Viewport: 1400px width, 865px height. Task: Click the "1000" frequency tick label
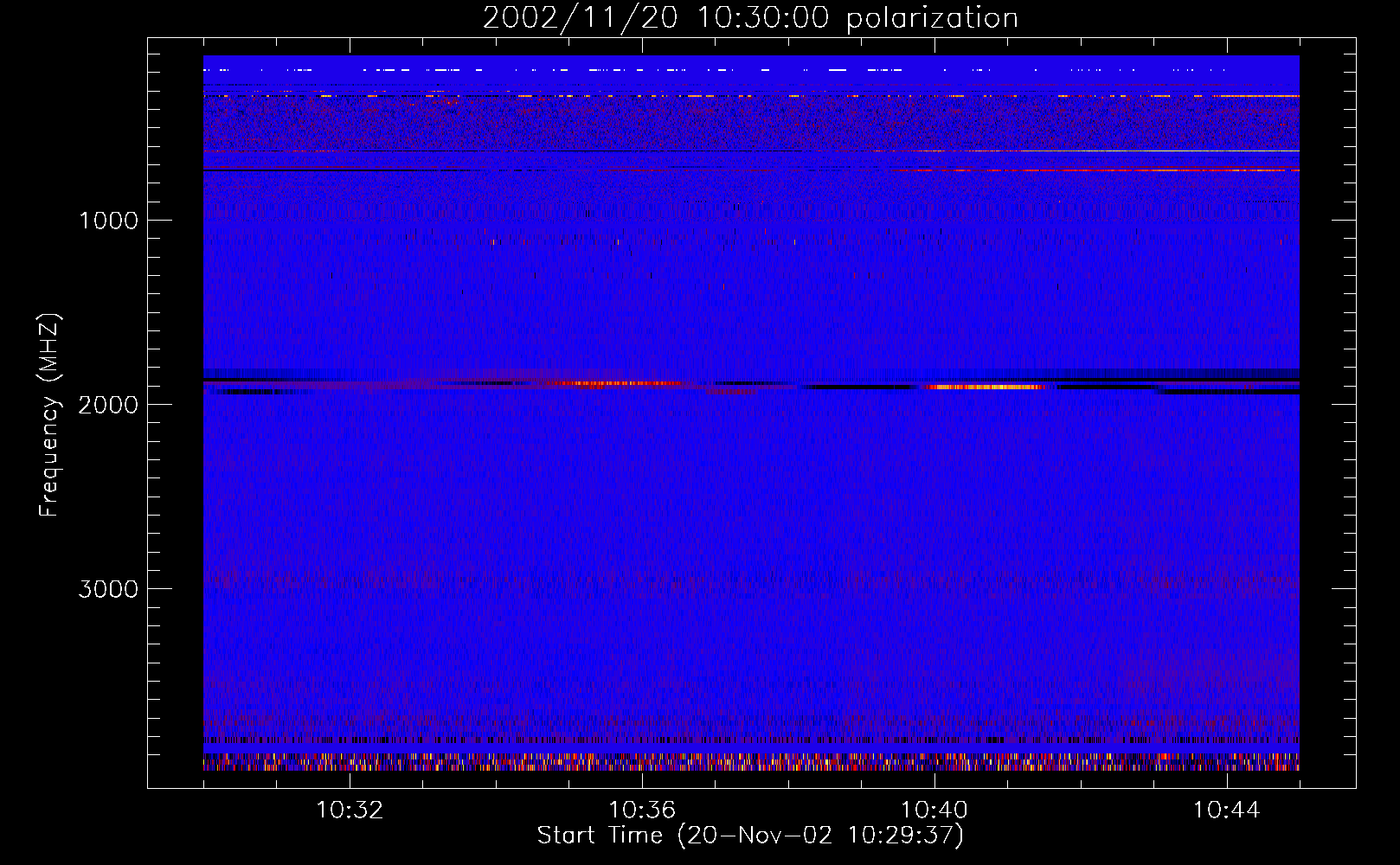108,221
